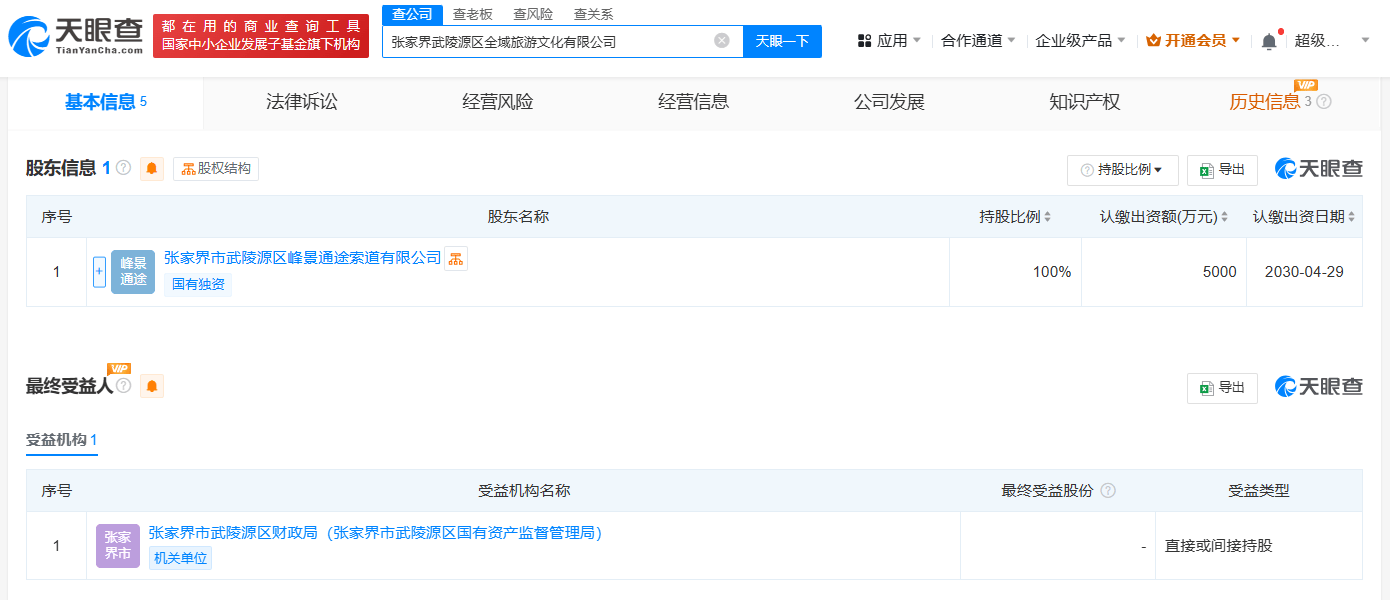Screen dimensions: 1390x600
Task: Select the 查老板 search tab
Action: tap(472, 14)
